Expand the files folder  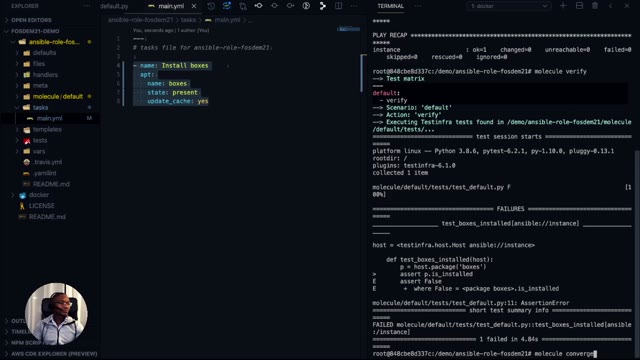[x=39, y=64]
